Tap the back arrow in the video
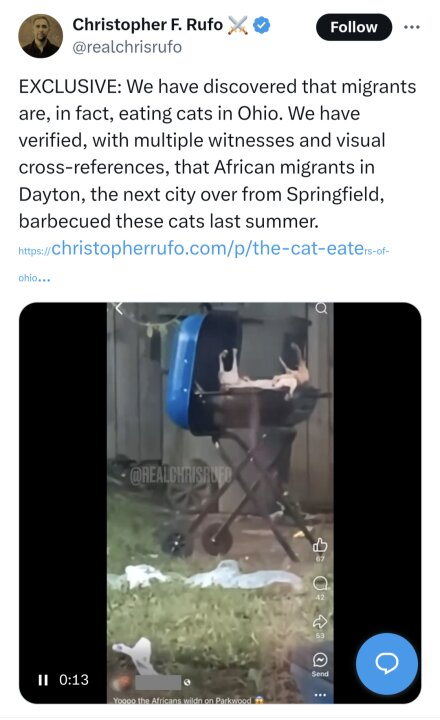 tap(118, 308)
